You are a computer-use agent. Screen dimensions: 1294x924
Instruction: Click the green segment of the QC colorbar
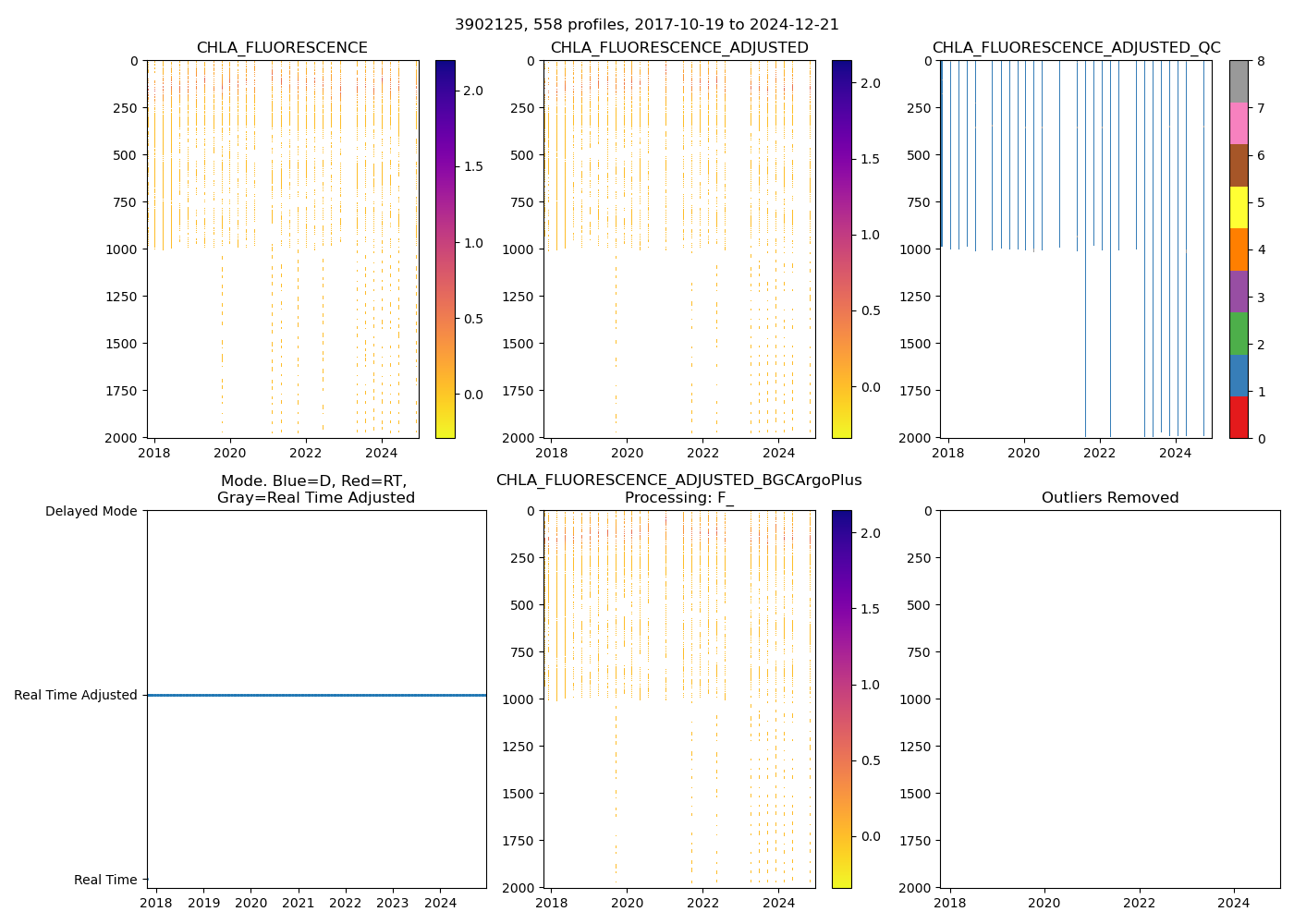[1239, 334]
